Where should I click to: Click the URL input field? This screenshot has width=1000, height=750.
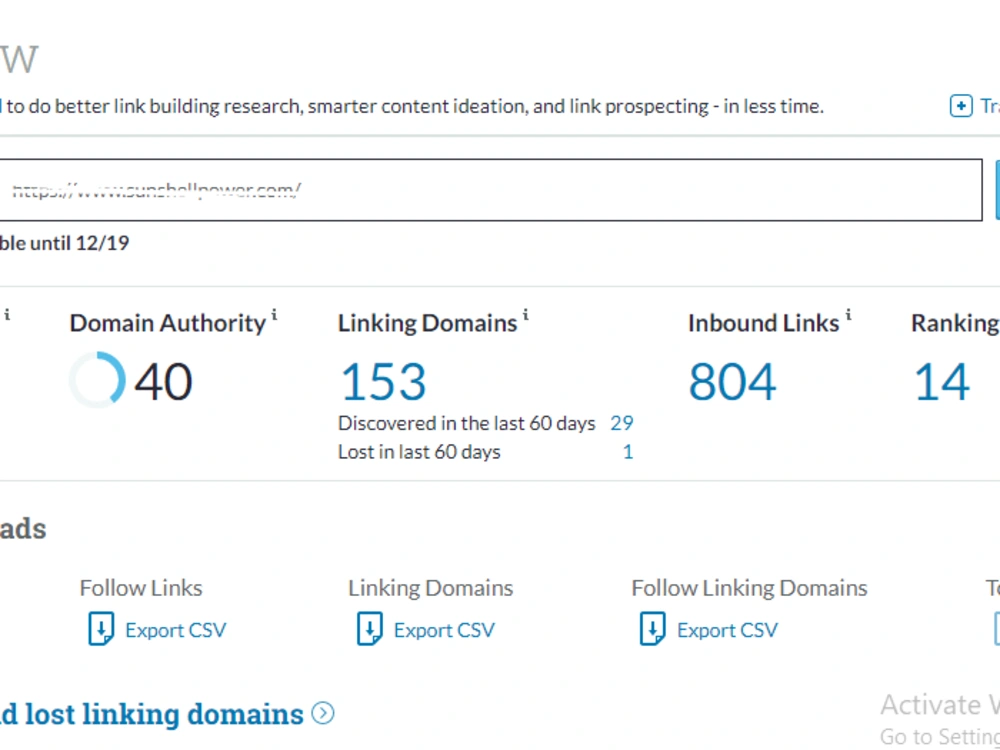(490, 190)
